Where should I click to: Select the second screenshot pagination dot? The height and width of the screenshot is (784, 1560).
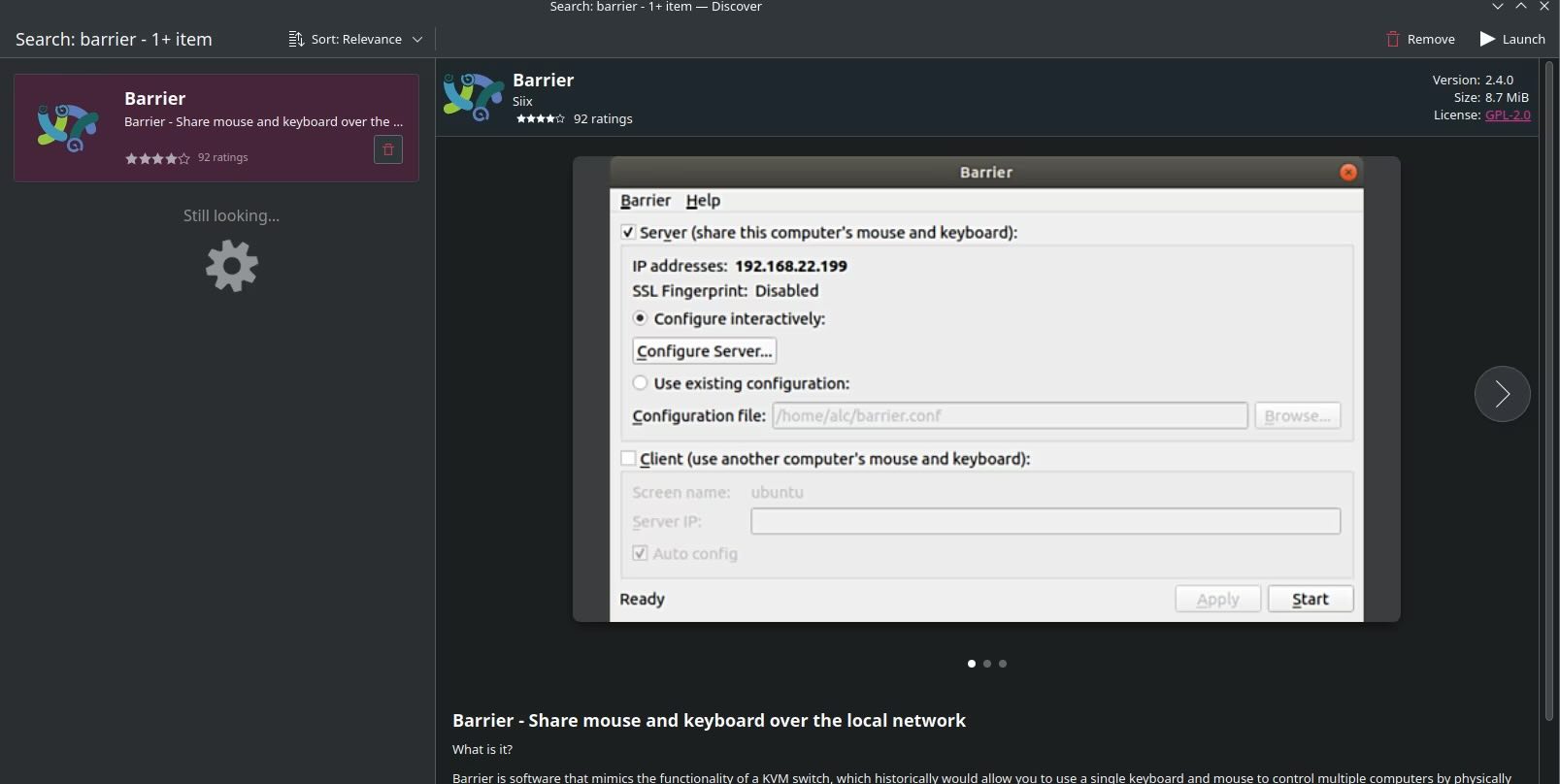pyautogui.click(x=987, y=664)
